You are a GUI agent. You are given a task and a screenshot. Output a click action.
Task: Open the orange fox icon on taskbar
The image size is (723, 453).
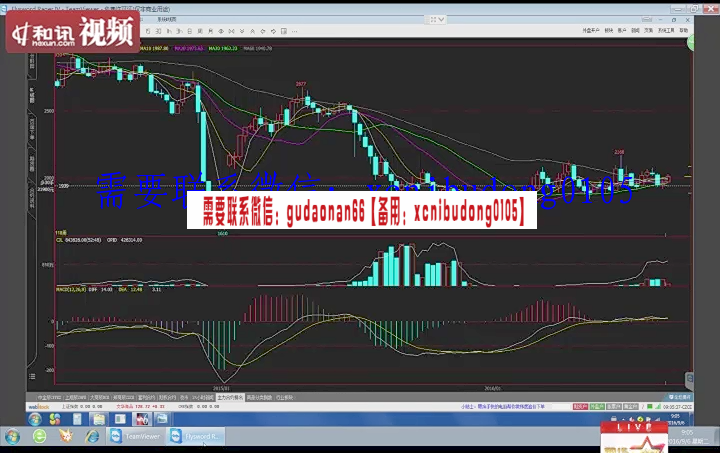pos(66,436)
